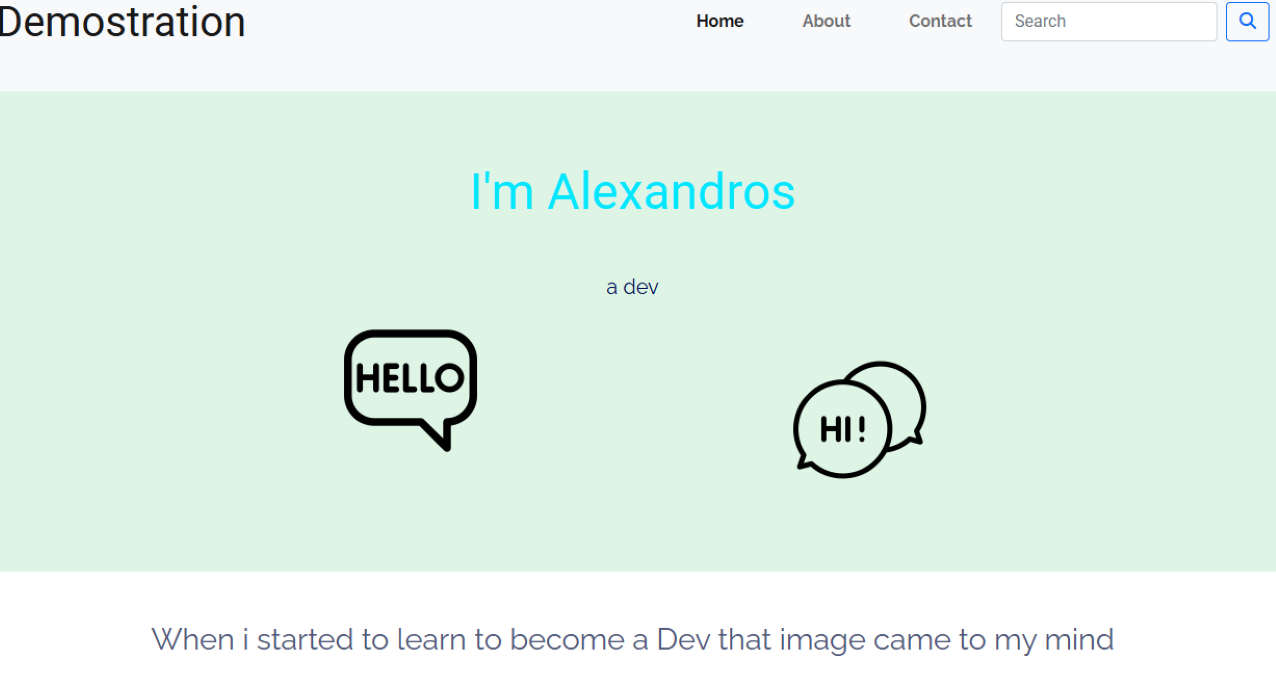Click the "a dev" subtitle text
This screenshot has width=1276, height=681.
(632, 287)
